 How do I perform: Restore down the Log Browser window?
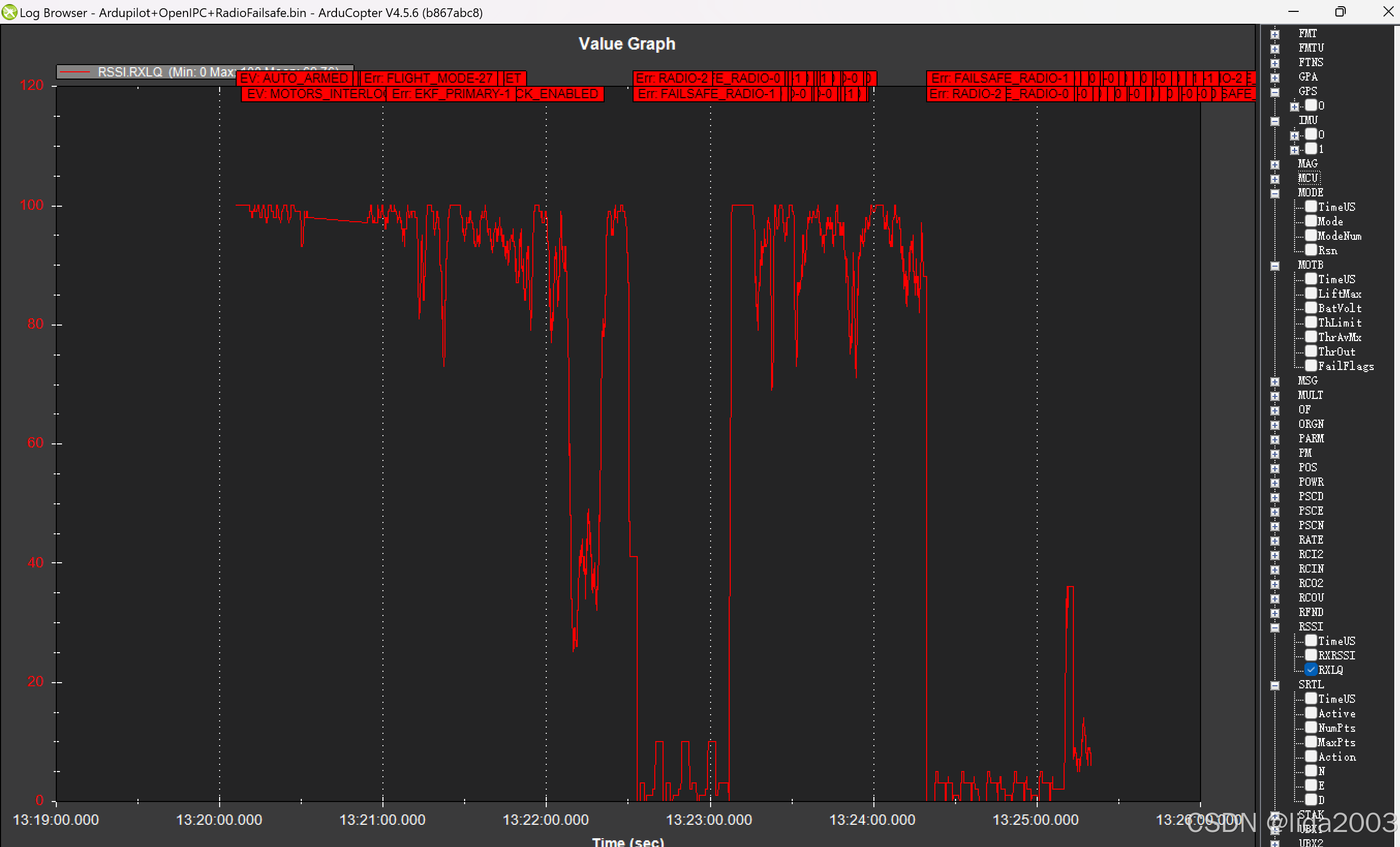(x=1340, y=12)
